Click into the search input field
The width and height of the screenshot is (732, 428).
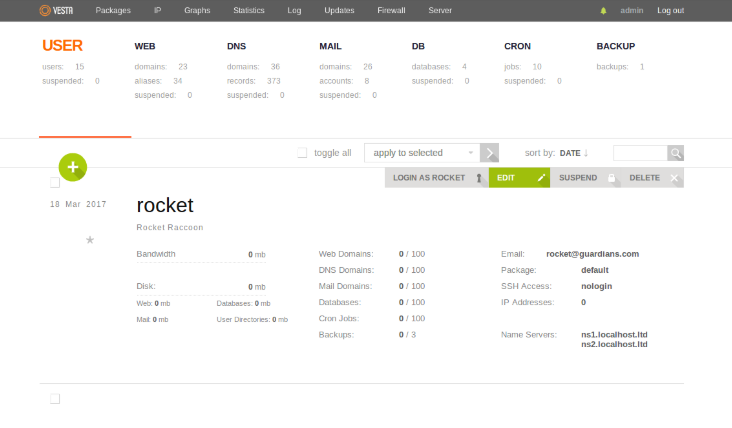(640, 153)
